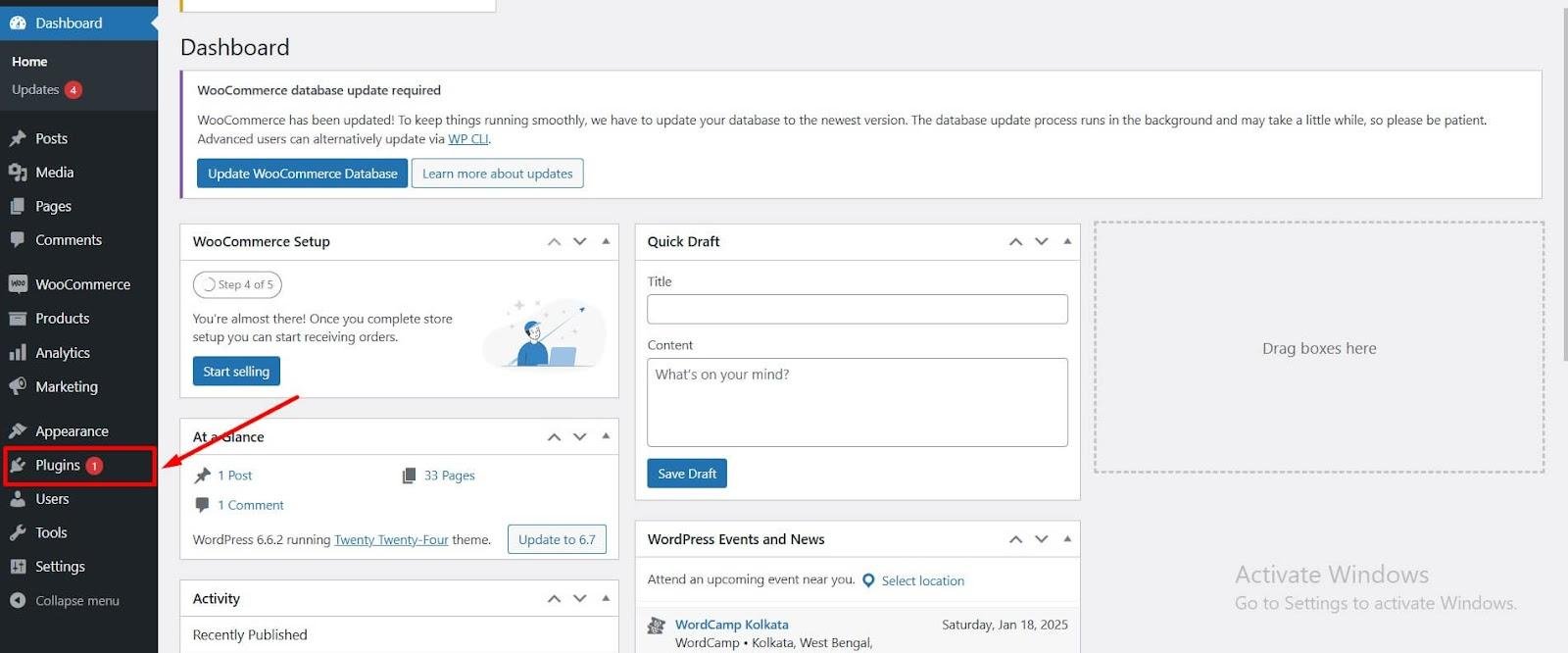Viewport: 1568px width, 653px height.
Task: Click the comment icon beside 1 Comment
Action: [202, 505]
